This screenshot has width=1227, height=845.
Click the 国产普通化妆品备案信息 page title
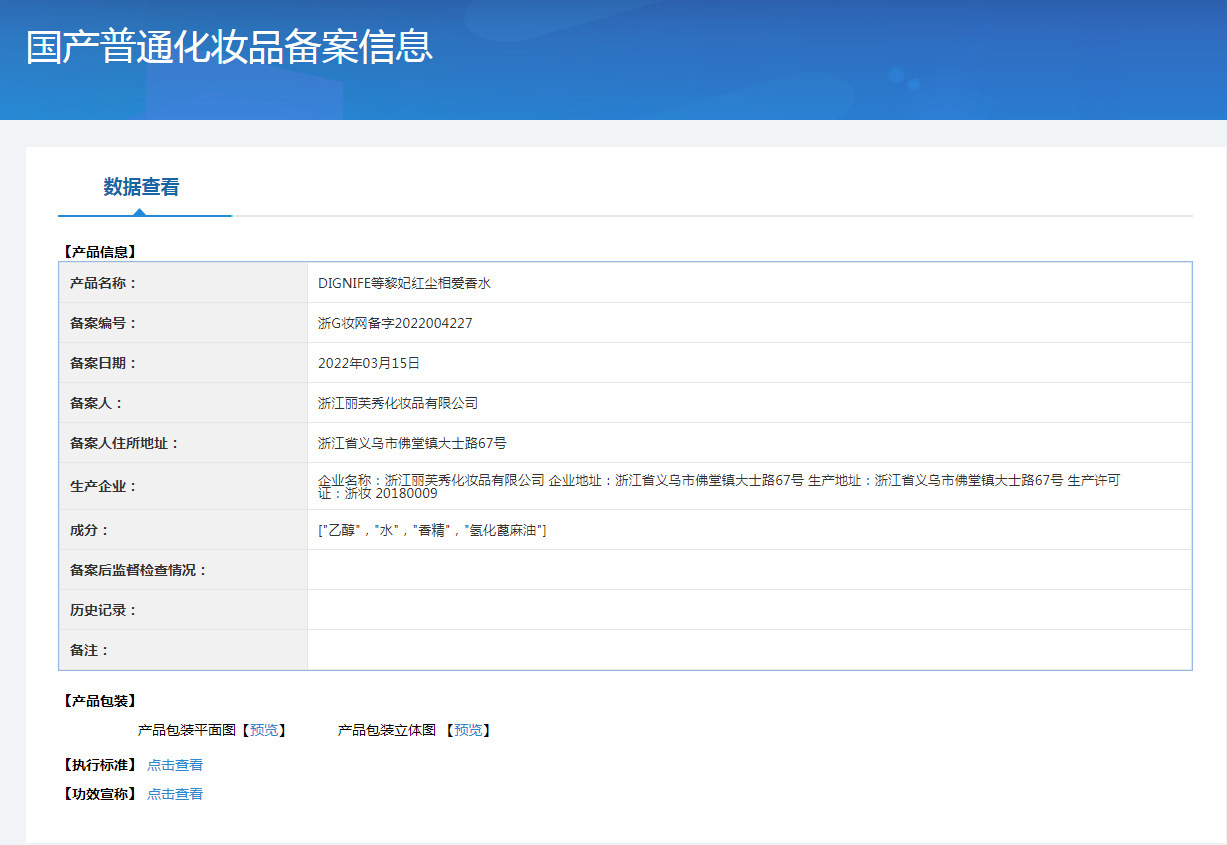(229, 47)
